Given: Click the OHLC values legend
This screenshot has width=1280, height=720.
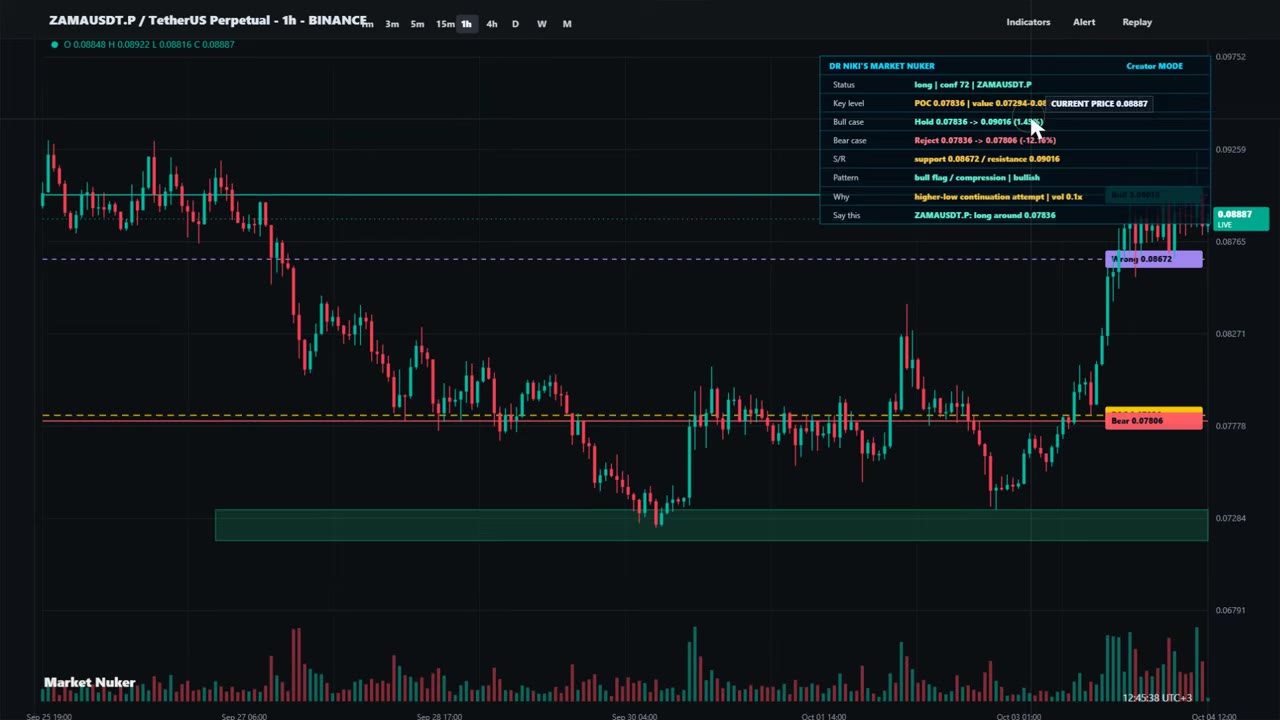Looking at the screenshot, I should [149, 44].
